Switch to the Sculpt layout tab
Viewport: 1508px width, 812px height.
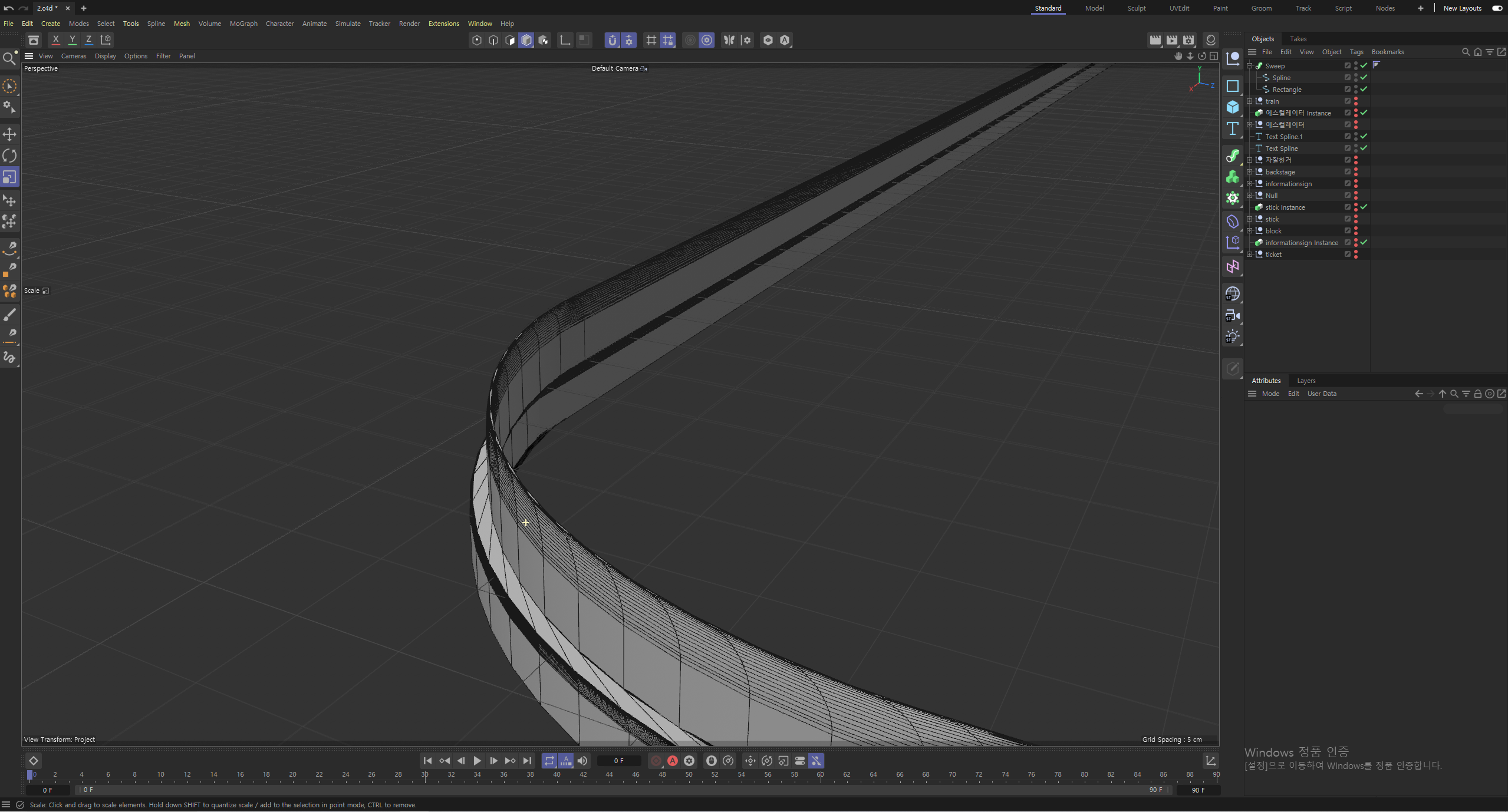pos(1136,8)
